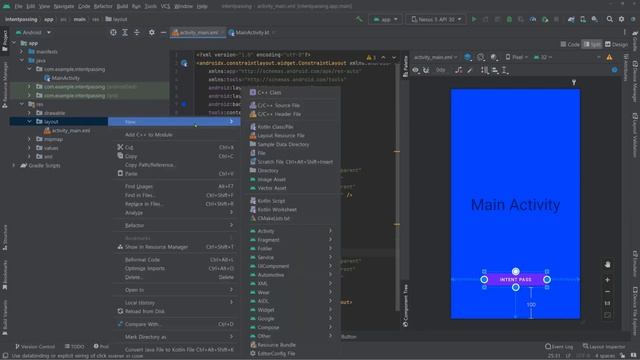Image resolution: width=640 pixels, height=360 pixels.
Task: Expand the Gradle Scripts node
Action: (x=14, y=165)
